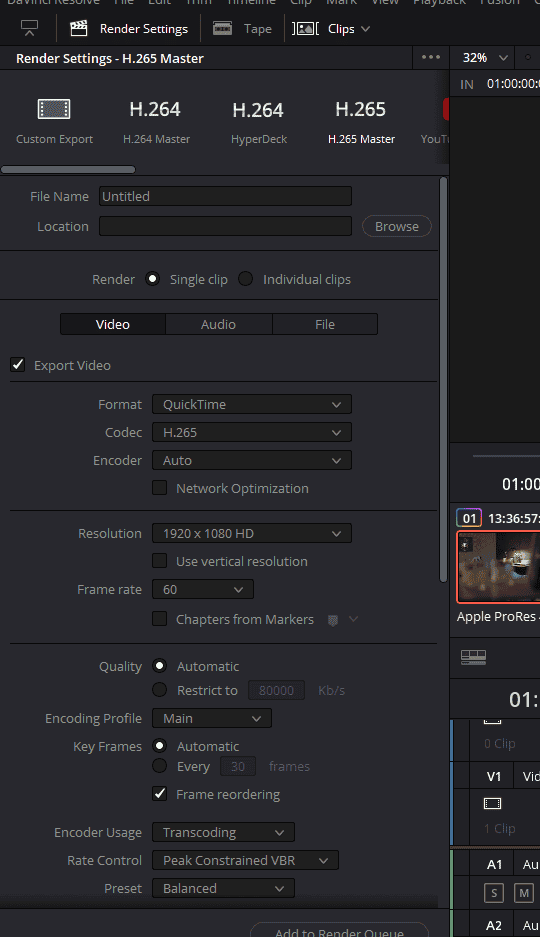Screen dimensions: 540x937
Task: Click the Tape deck icon in toolbar
Action: [x=222, y=28]
